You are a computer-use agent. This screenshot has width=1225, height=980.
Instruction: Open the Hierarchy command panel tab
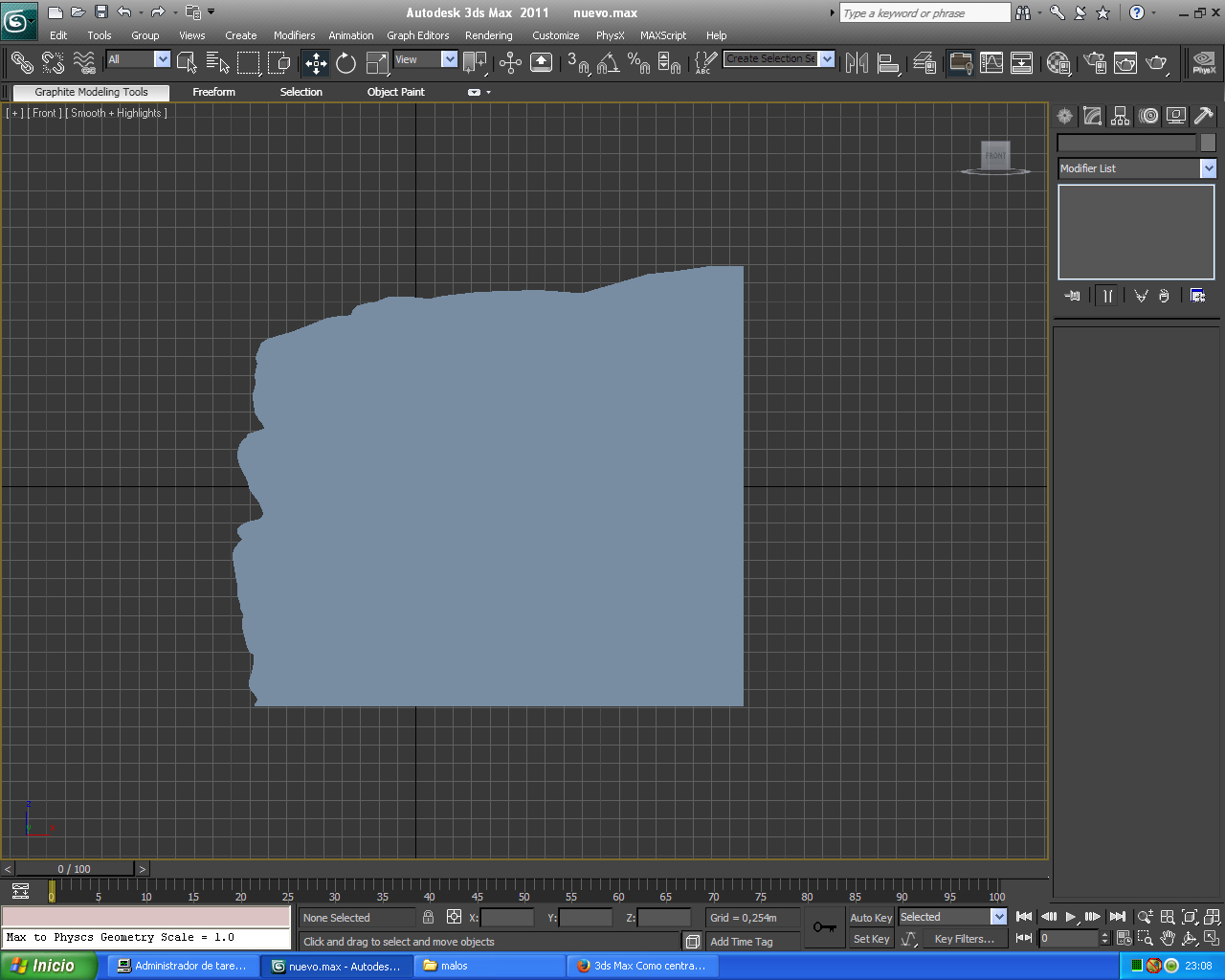(1121, 116)
